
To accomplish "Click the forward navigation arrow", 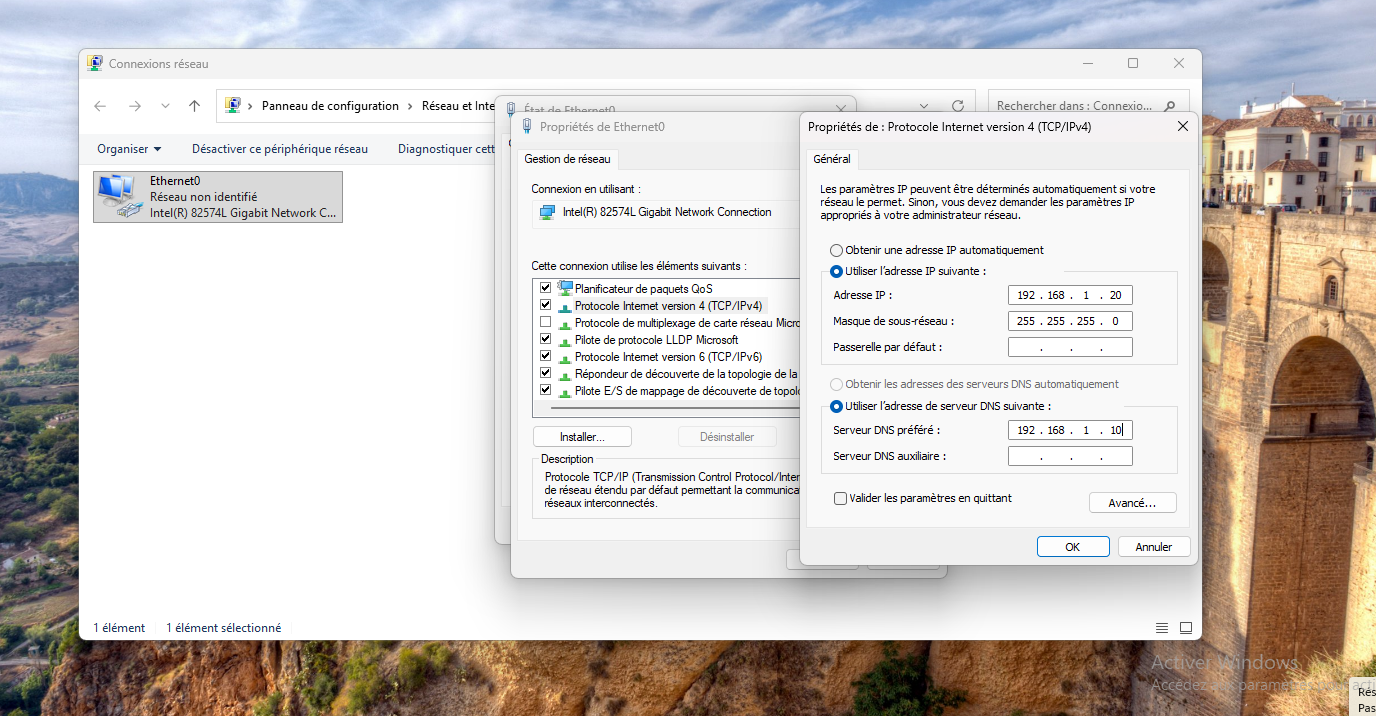I will [135, 106].
